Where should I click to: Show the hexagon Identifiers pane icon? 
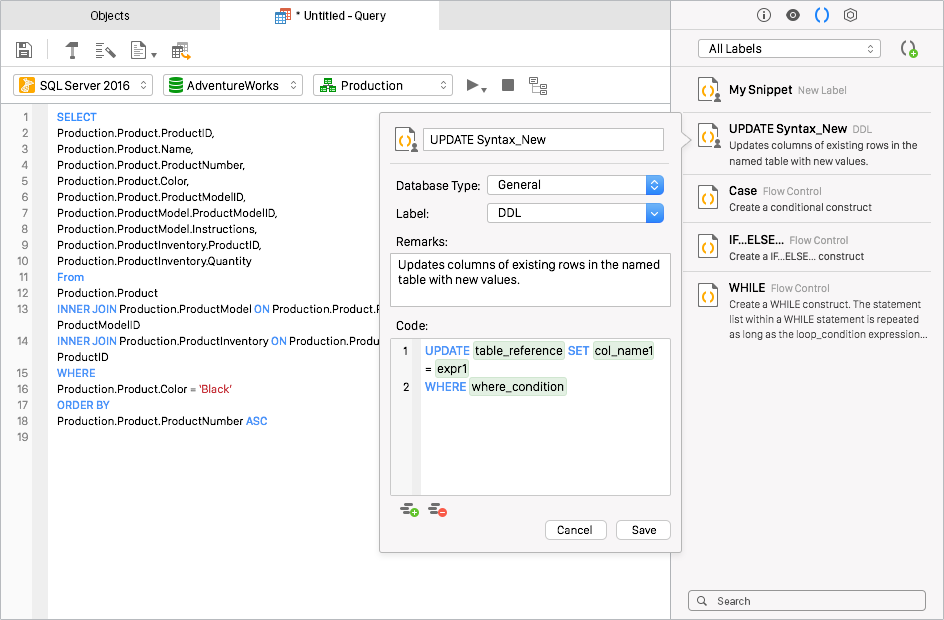coord(850,15)
